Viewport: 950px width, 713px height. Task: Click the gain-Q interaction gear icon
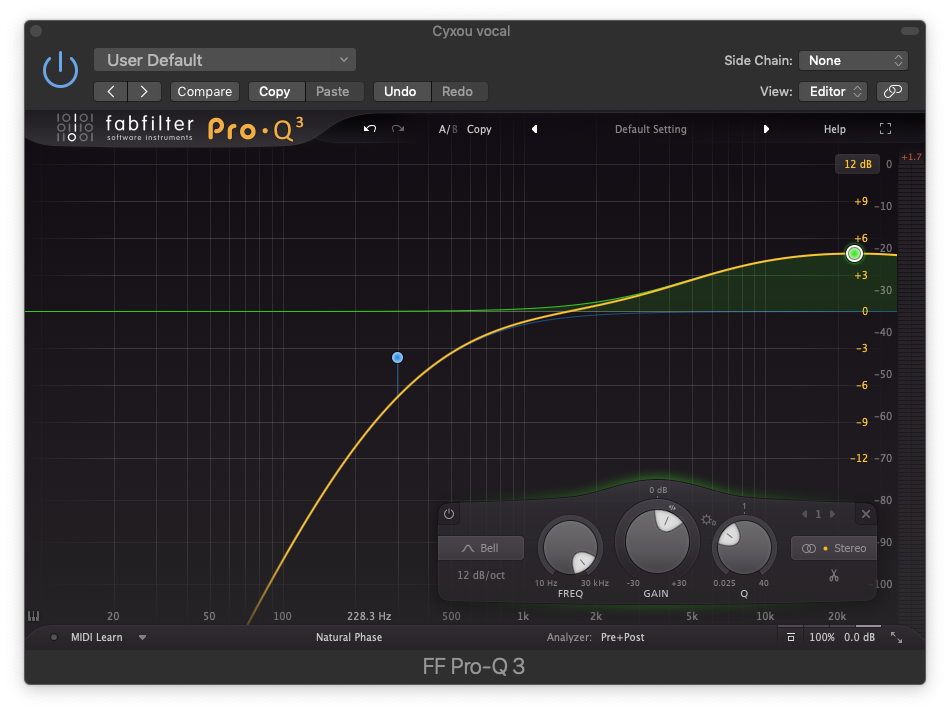(708, 520)
